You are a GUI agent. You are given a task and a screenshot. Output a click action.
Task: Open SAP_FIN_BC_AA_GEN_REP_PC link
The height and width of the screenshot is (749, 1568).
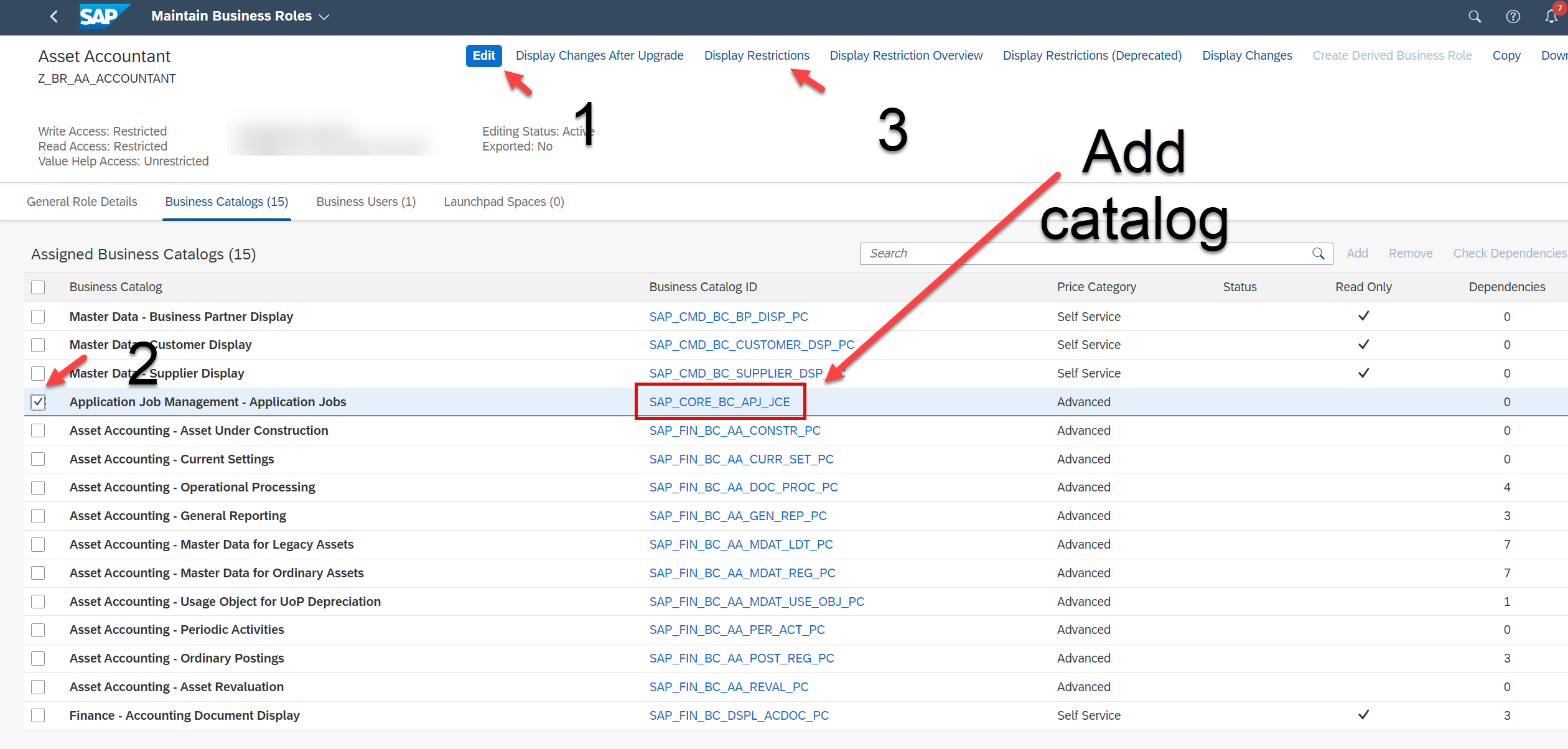pyautogui.click(x=738, y=516)
